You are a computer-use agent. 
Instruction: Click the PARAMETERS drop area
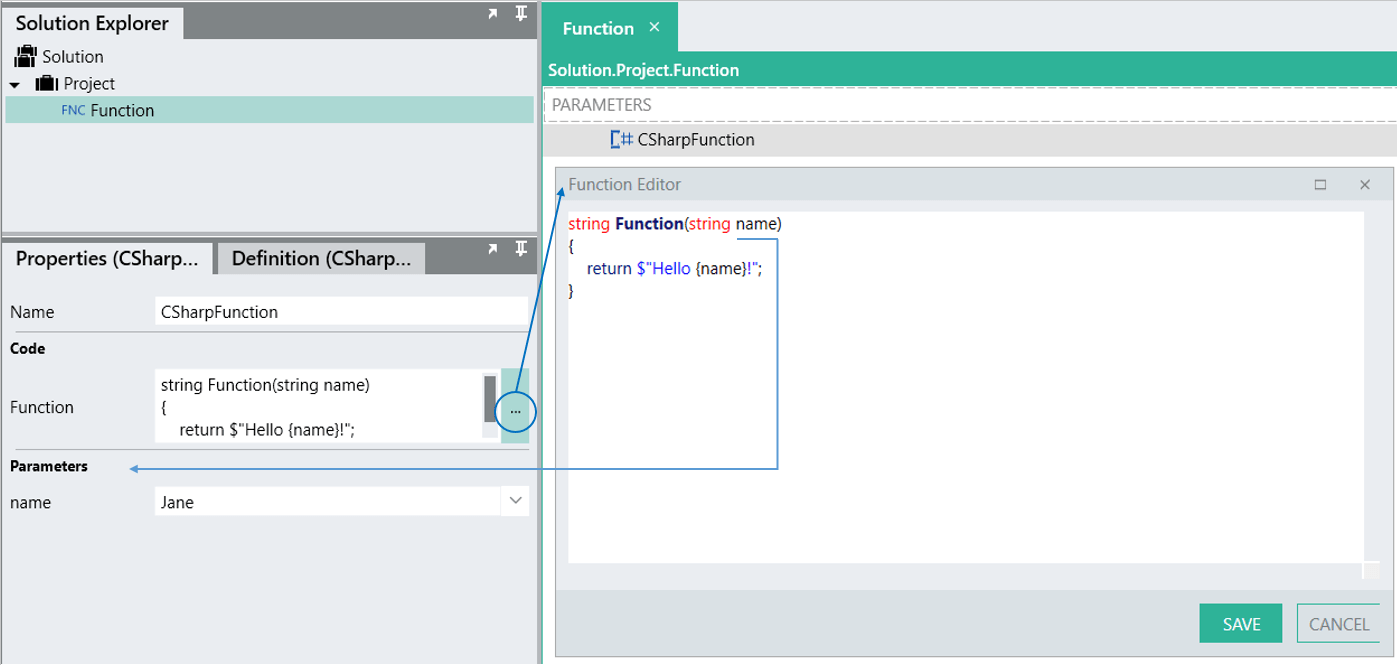pyautogui.click(x=968, y=104)
